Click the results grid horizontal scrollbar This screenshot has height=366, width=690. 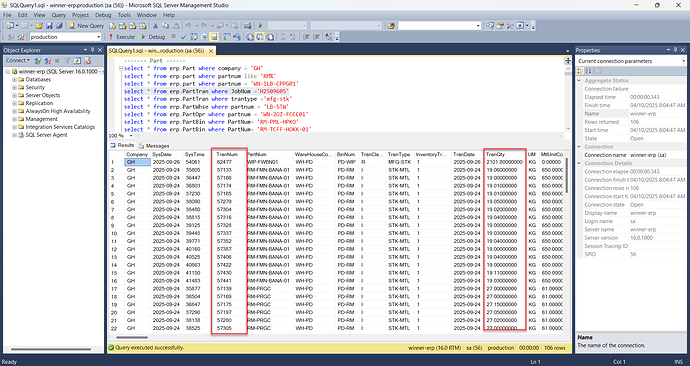click(x=132, y=337)
